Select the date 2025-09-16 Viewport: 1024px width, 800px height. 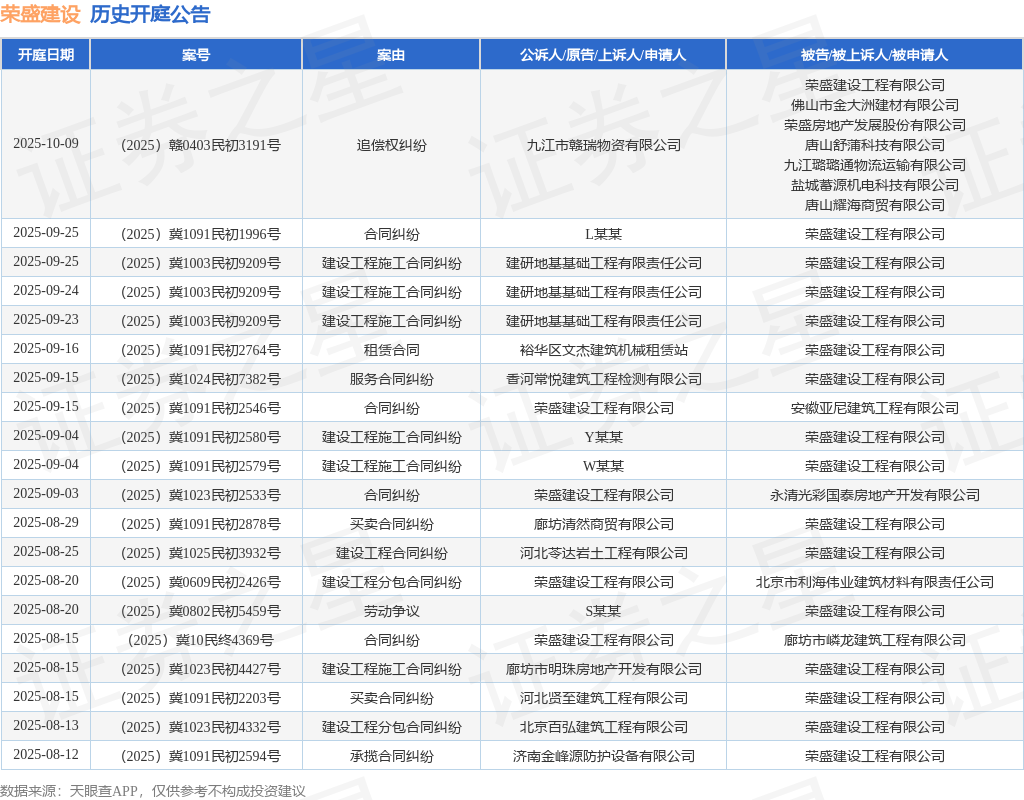(46, 349)
